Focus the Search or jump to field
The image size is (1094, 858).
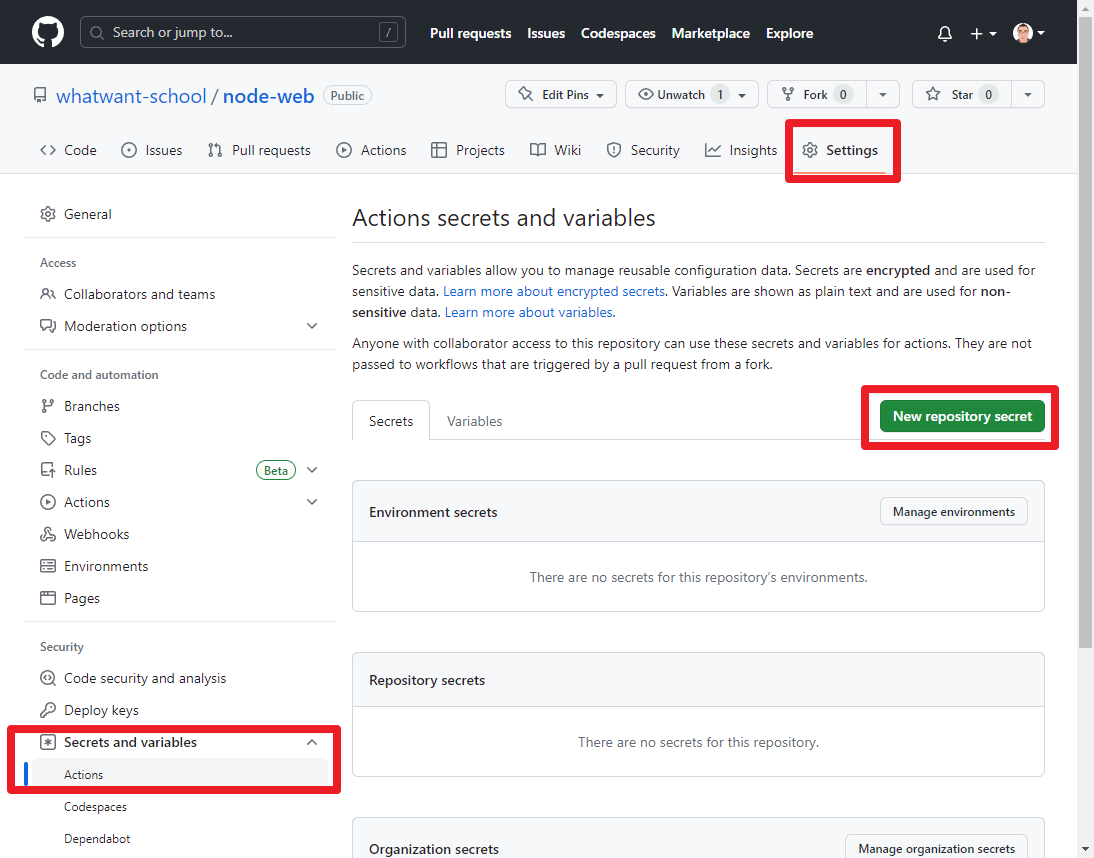243,32
